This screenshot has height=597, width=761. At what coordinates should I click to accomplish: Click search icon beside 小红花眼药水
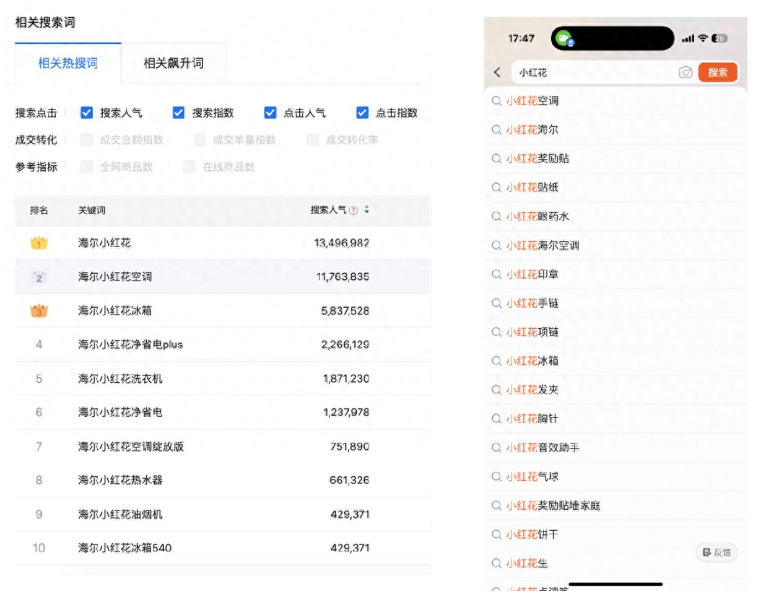point(496,216)
